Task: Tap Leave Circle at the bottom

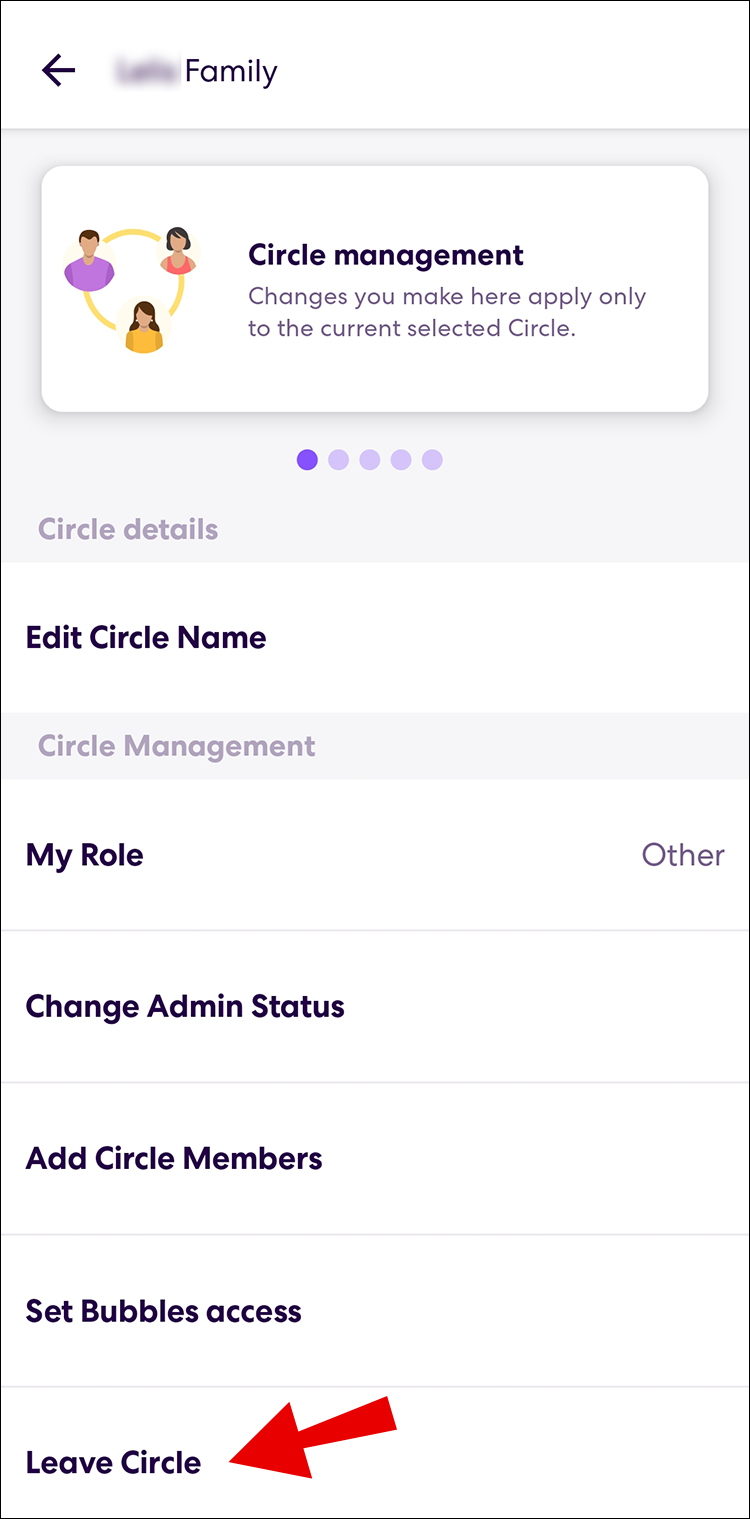Action: (112, 1461)
